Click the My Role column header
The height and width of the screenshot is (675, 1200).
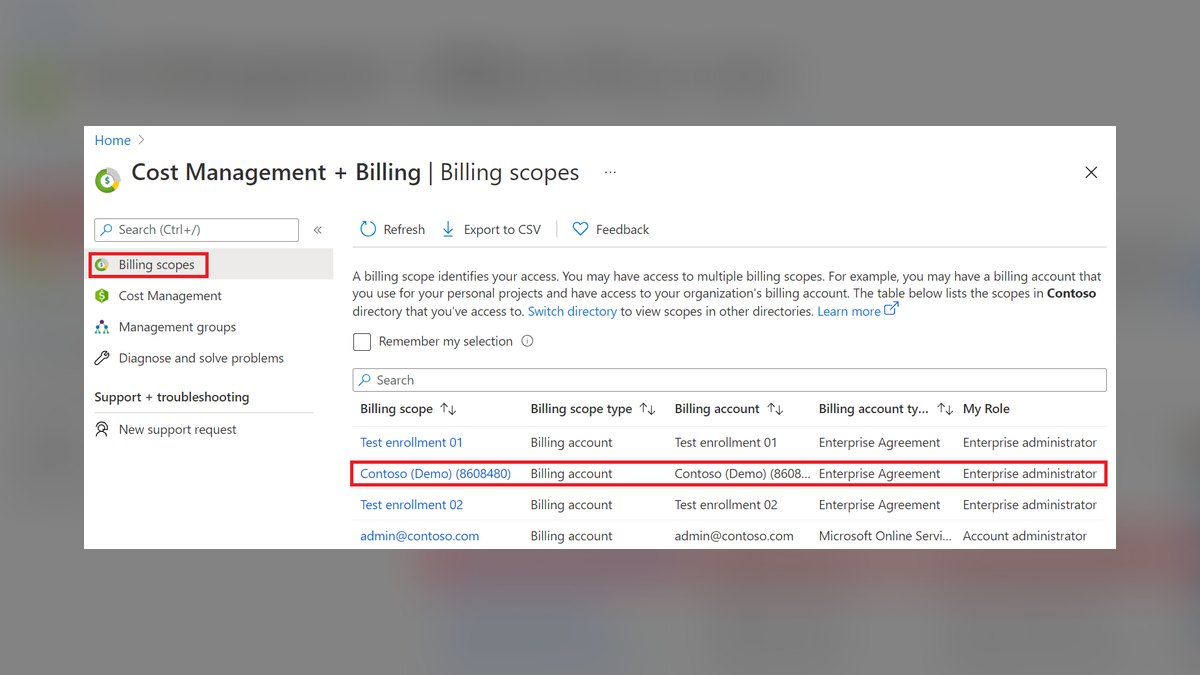tap(986, 409)
